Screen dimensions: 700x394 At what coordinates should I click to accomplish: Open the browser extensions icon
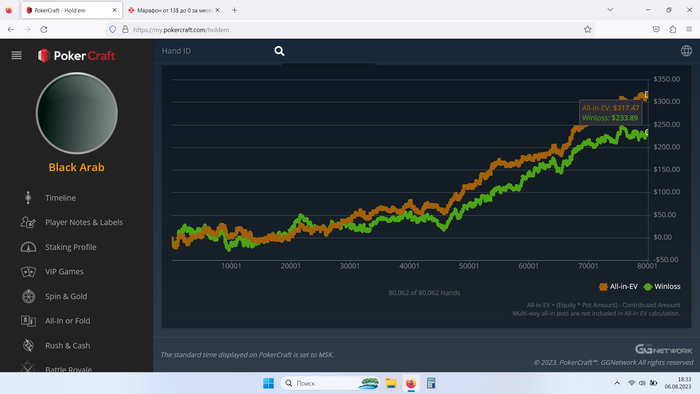pos(673,29)
